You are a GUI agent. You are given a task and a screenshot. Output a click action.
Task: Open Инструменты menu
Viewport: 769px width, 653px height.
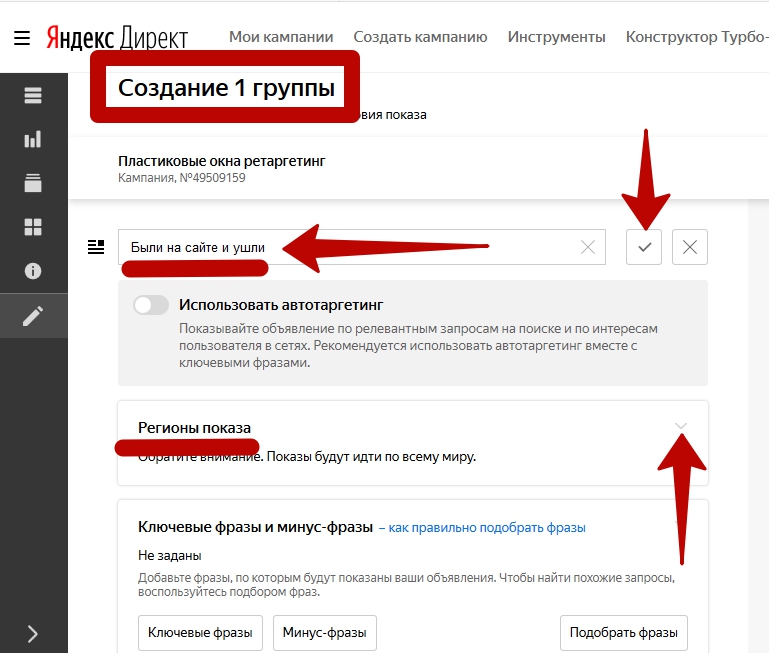(x=557, y=37)
